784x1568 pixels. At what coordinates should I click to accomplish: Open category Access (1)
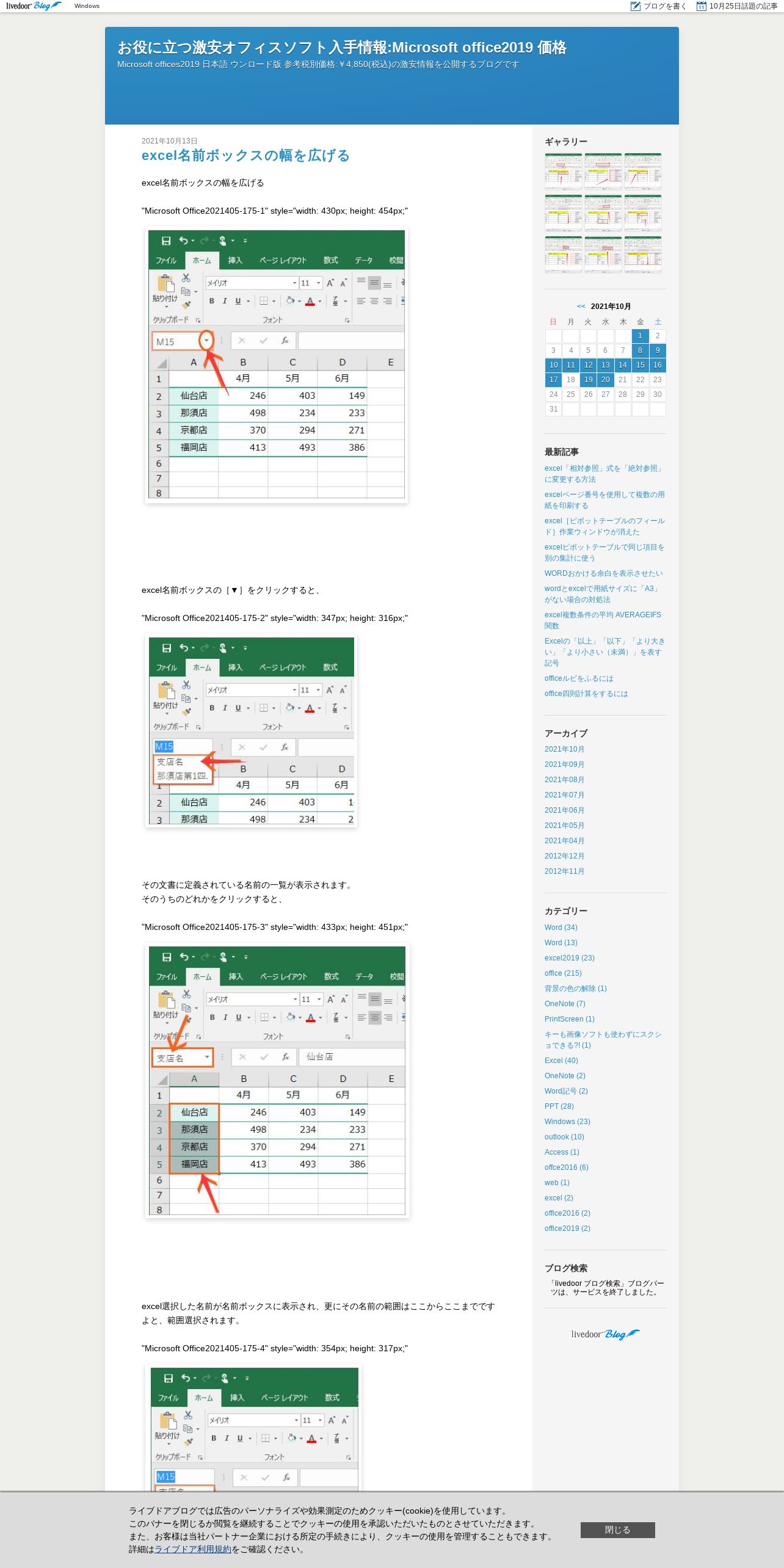click(x=562, y=1152)
